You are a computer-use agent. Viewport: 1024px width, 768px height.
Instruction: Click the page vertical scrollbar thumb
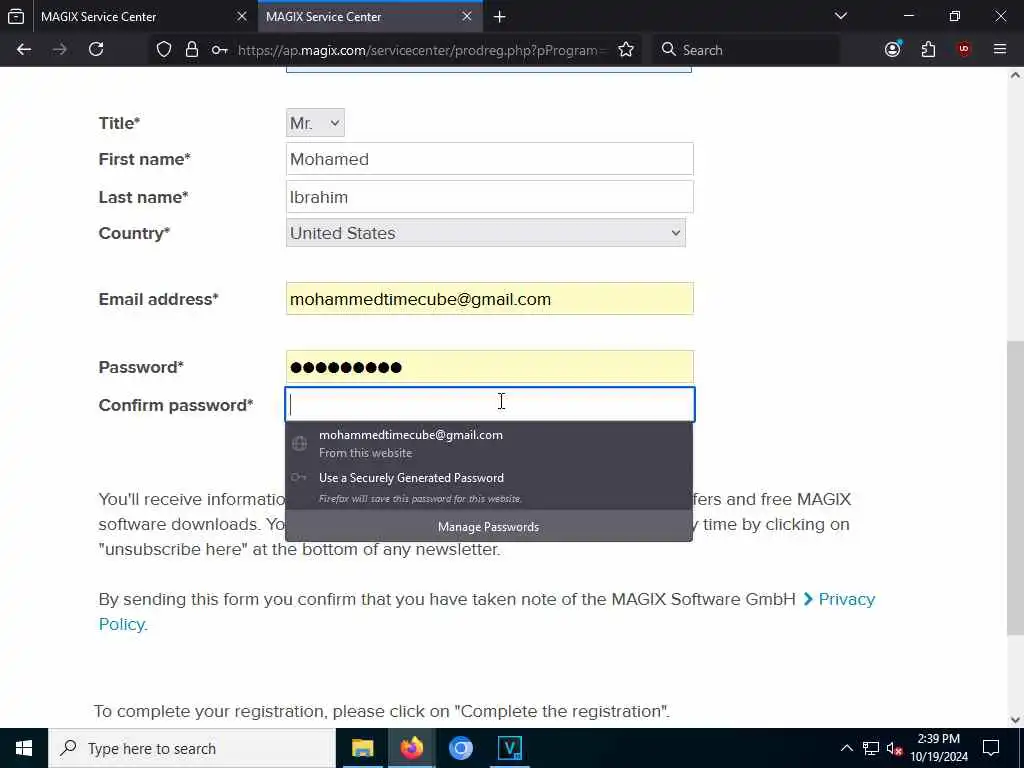pos(1015,487)
